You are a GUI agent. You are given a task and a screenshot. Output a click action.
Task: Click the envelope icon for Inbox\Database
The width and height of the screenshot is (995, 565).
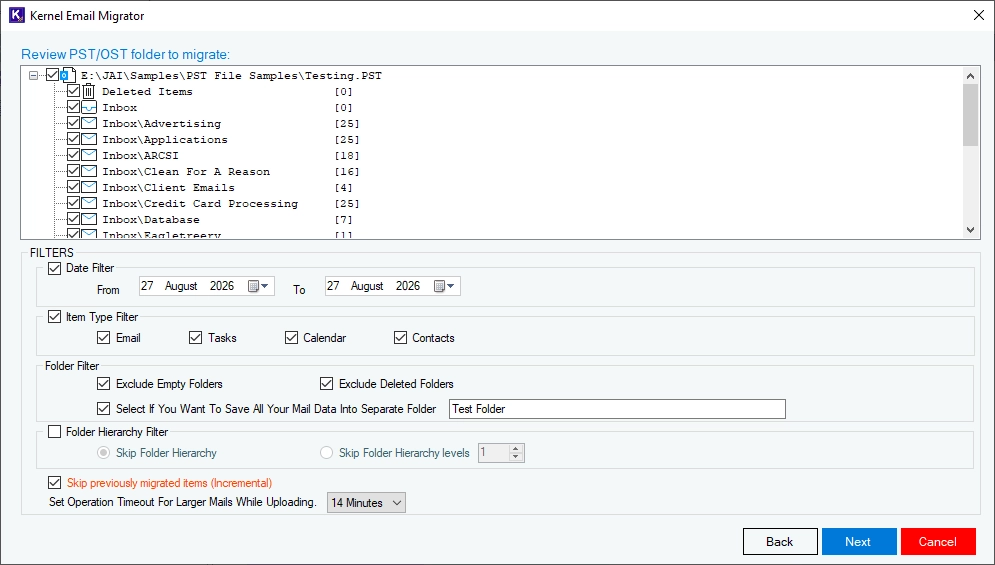[89, 219]
